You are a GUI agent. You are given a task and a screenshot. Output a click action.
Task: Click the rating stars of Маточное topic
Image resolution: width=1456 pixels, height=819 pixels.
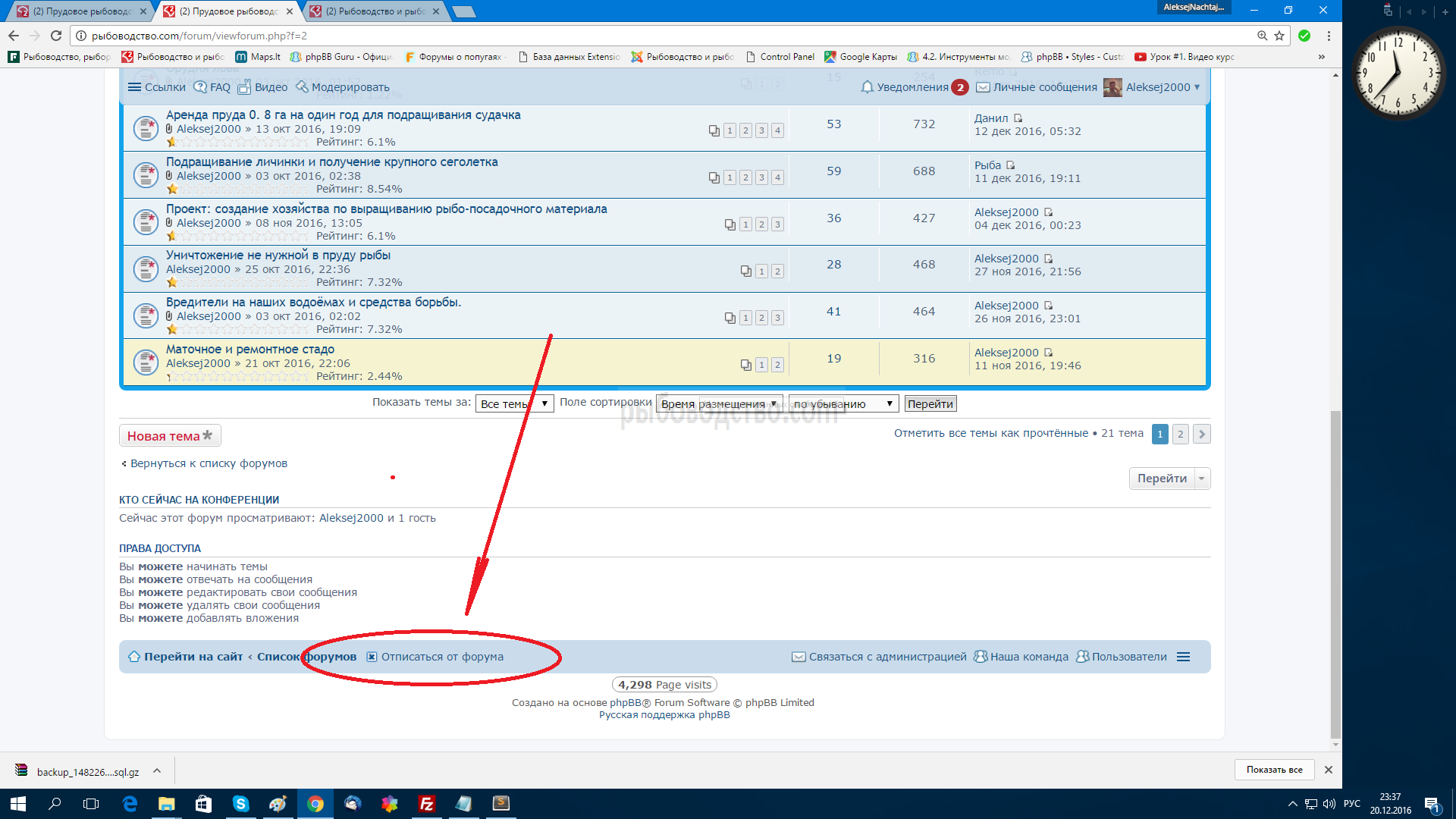click(237, 376)
